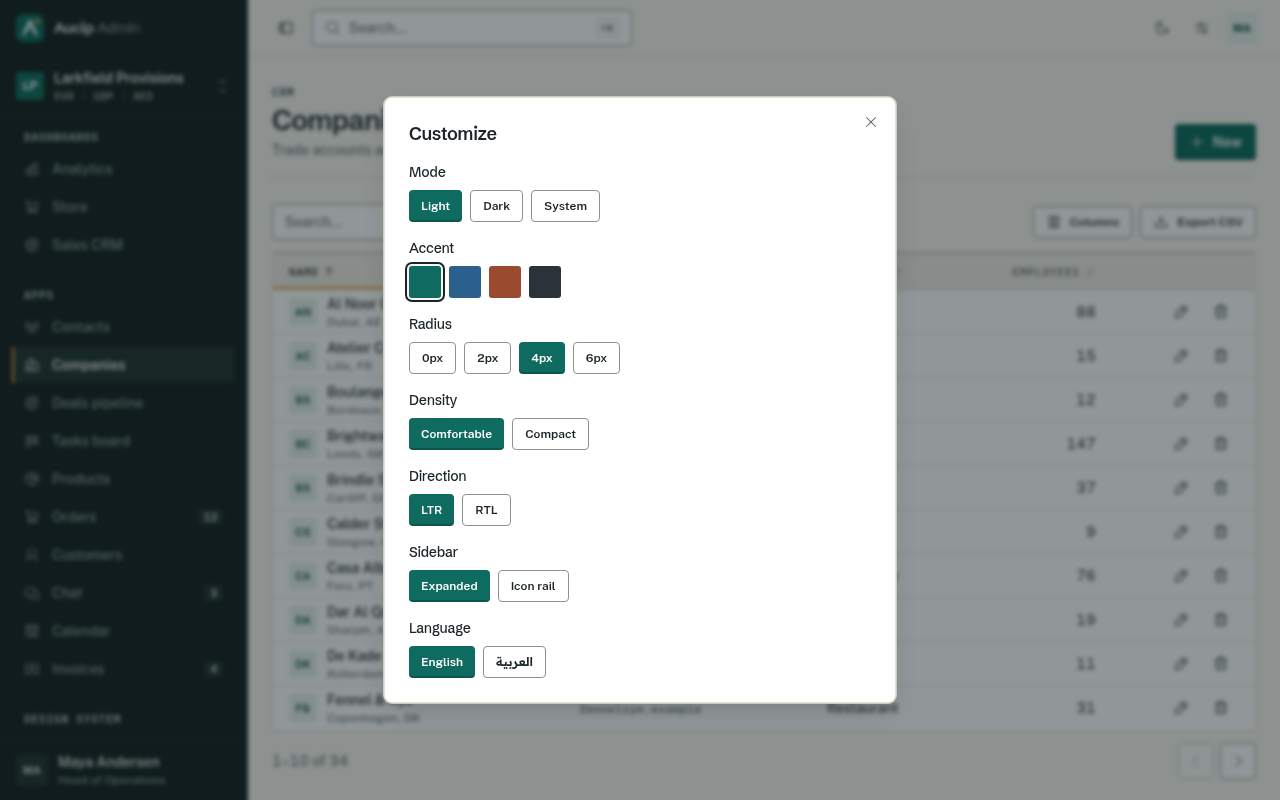Image resolution: width=1280 pixels, height=800 pixels.
Task: Open the Columns button
Action: coord(1082,222)
